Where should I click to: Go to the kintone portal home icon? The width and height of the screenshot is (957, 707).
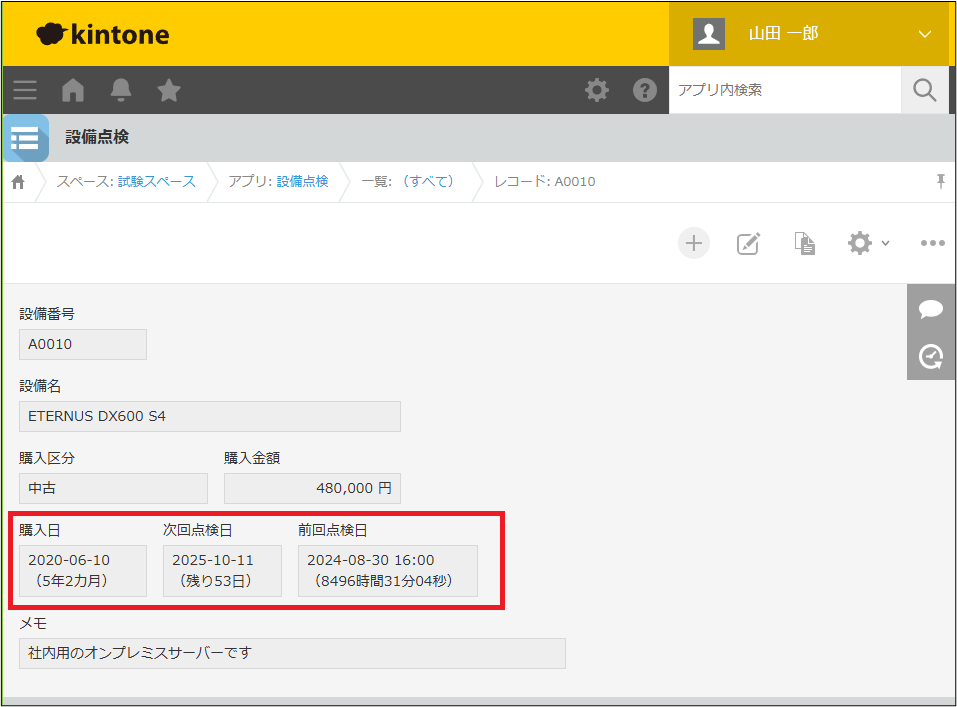tap(73, 90)
